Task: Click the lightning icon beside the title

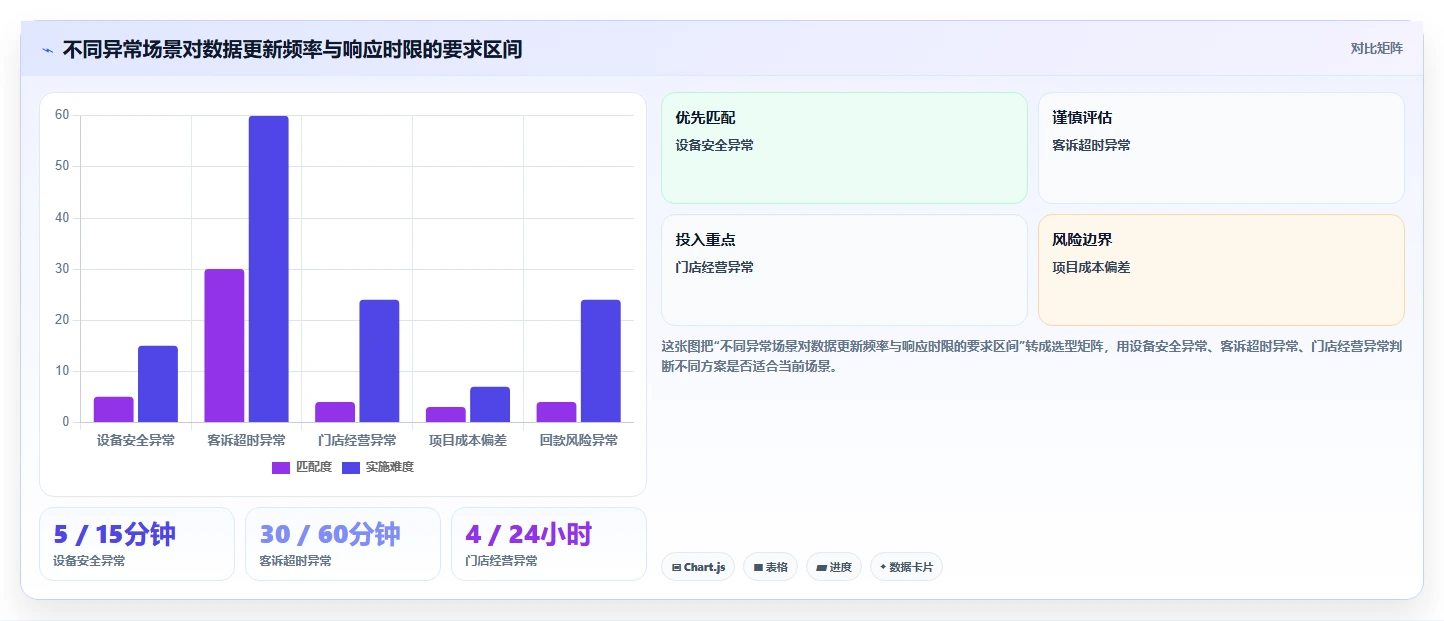Action: click(47, 50)
